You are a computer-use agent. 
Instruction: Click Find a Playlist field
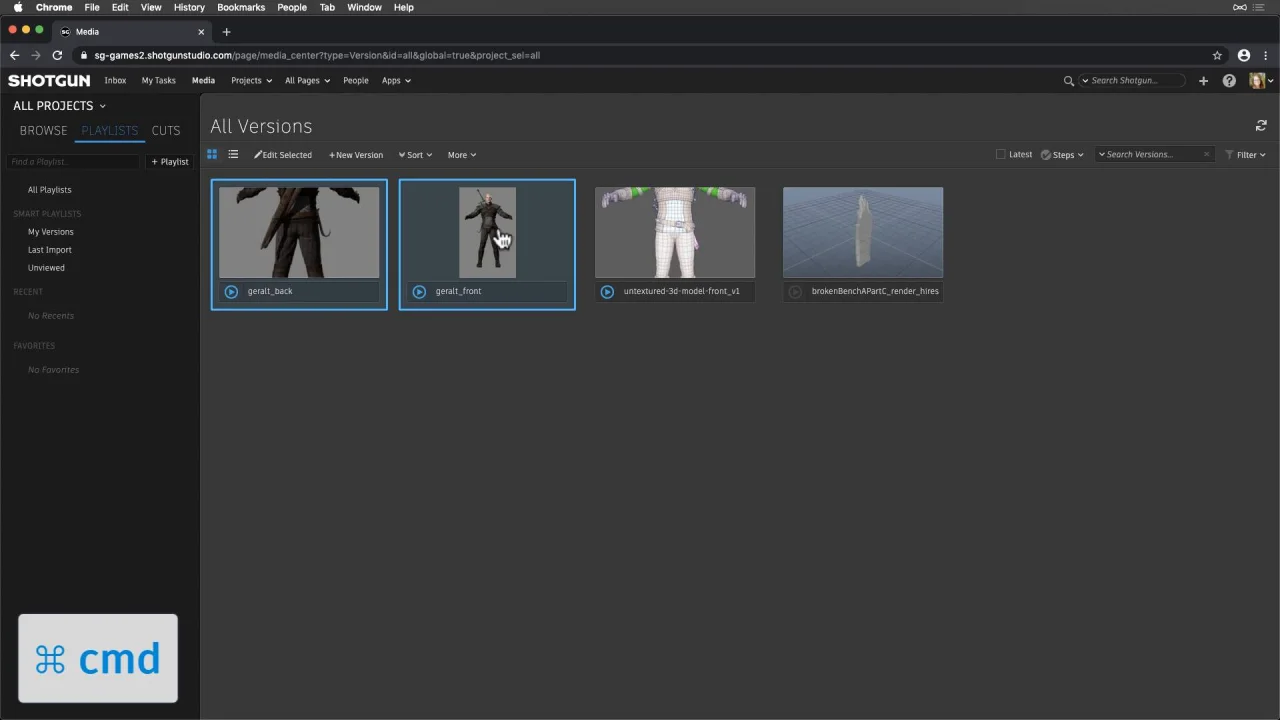pos(74,162)
